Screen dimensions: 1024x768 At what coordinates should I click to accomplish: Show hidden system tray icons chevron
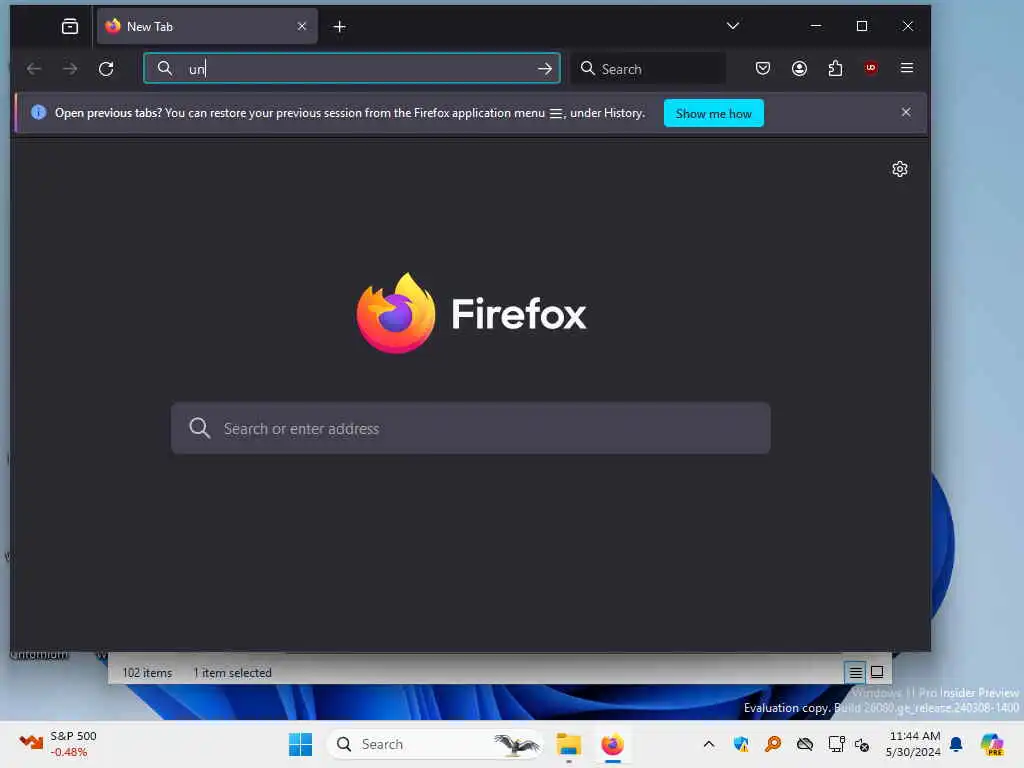(709, 744)
